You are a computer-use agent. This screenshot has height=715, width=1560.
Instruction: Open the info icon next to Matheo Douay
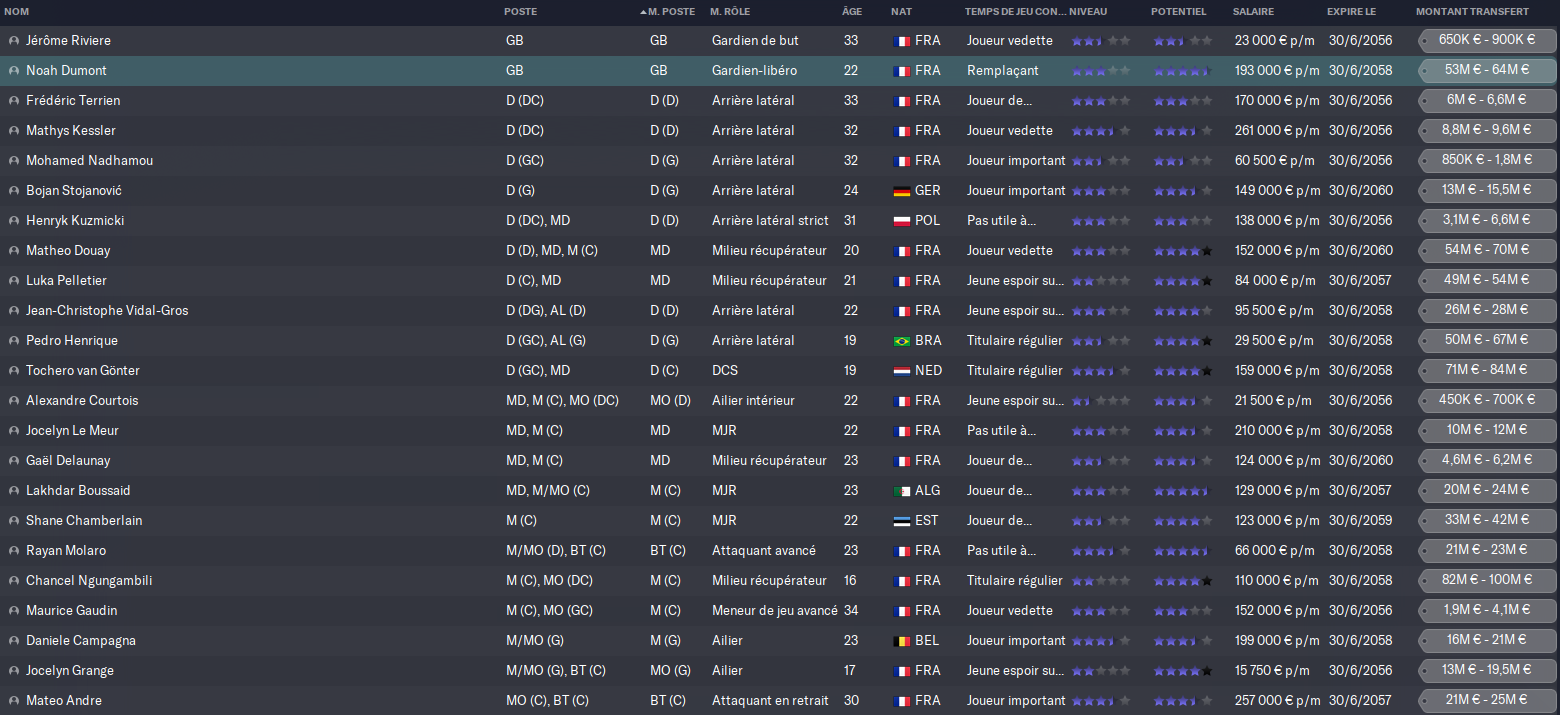coord(14,251)
